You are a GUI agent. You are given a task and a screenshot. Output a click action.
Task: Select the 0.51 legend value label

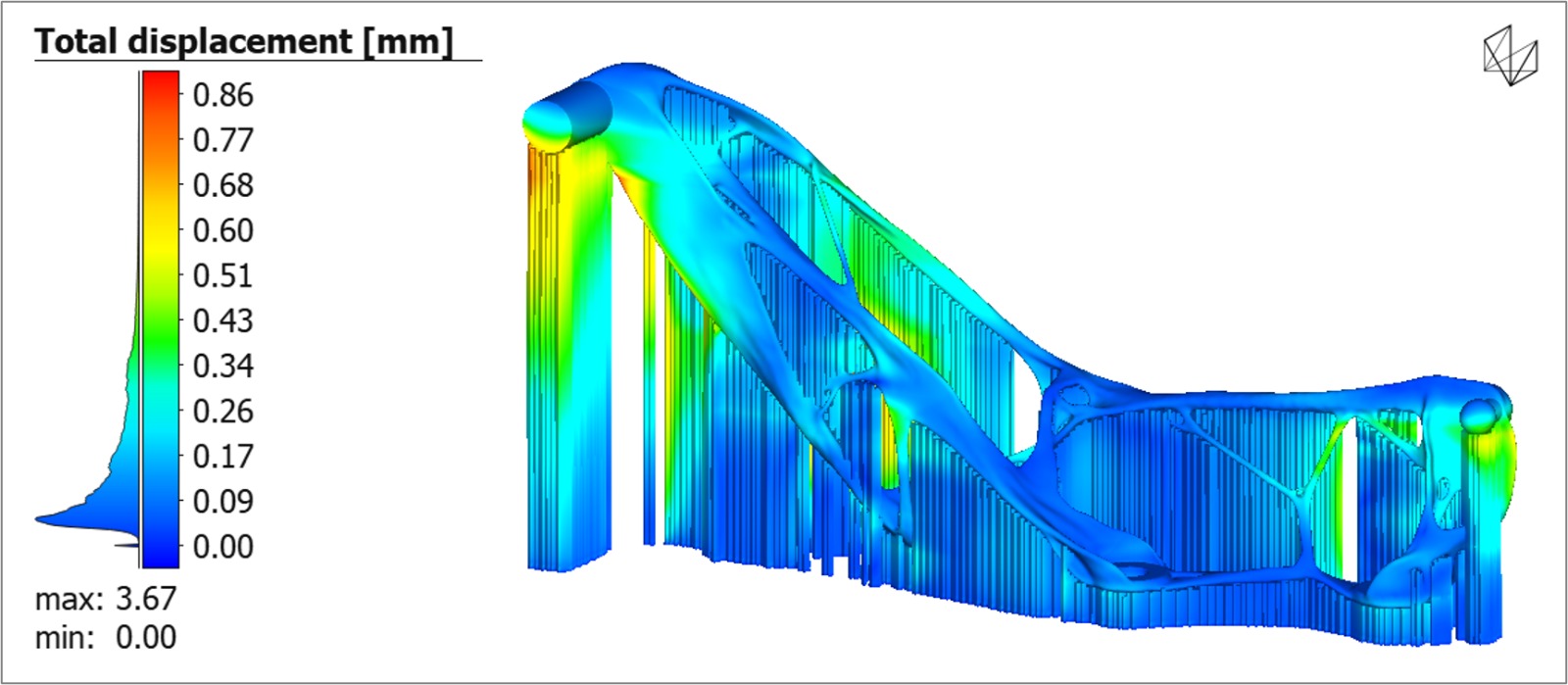pos(222,275)
